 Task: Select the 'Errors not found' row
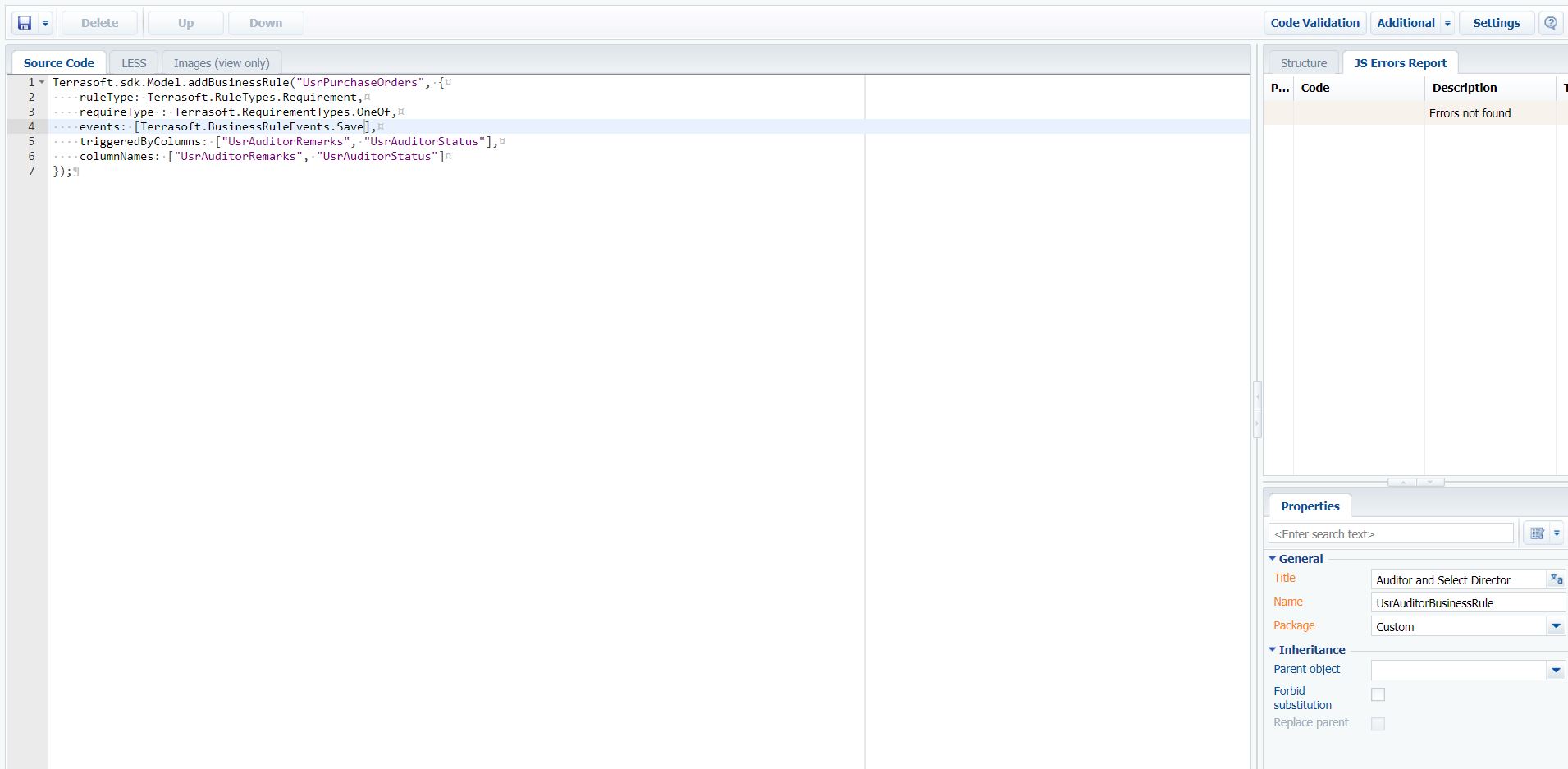[x=1415, y=113]
